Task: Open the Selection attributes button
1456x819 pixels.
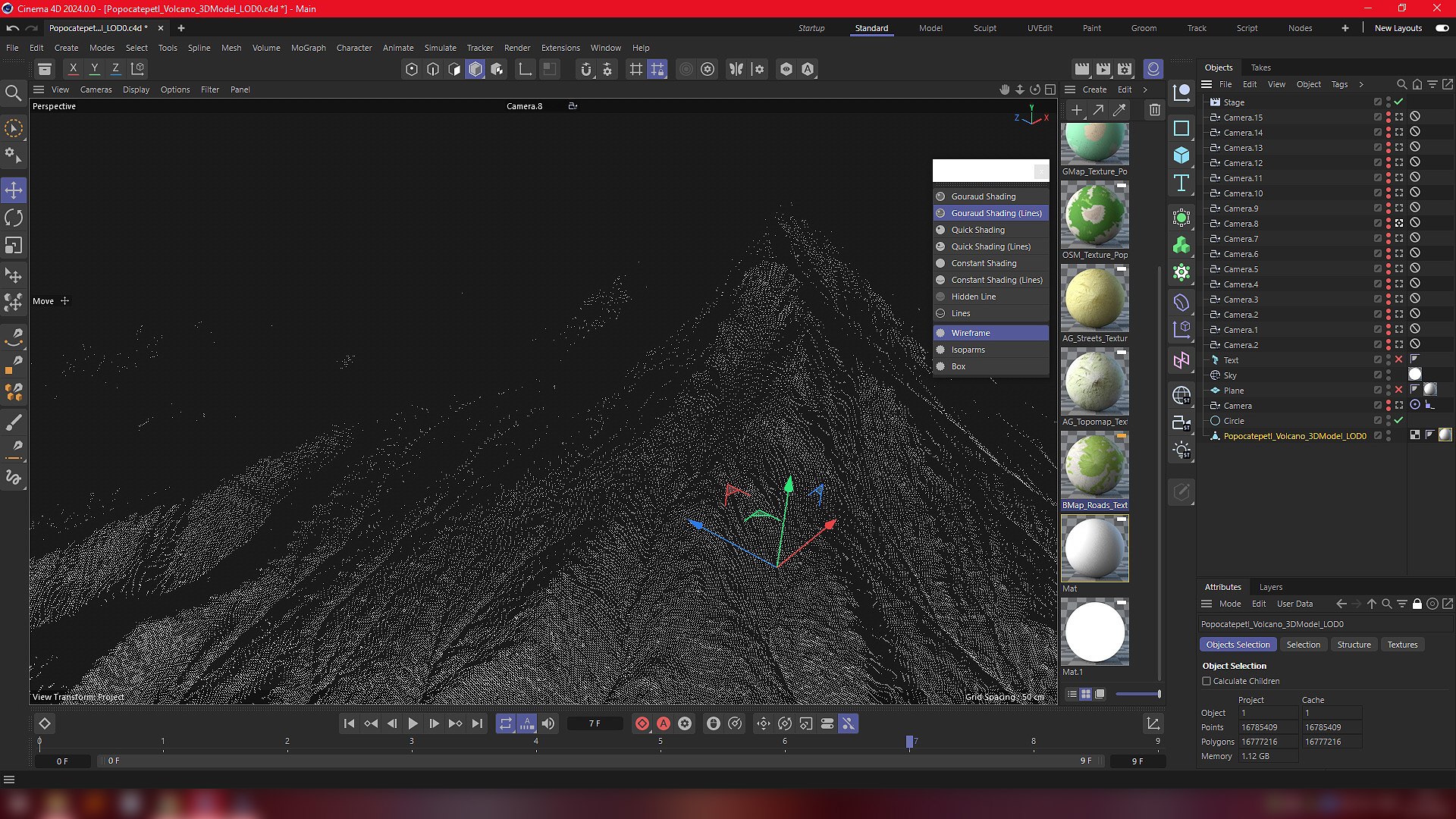Action: pos(1303,645)
